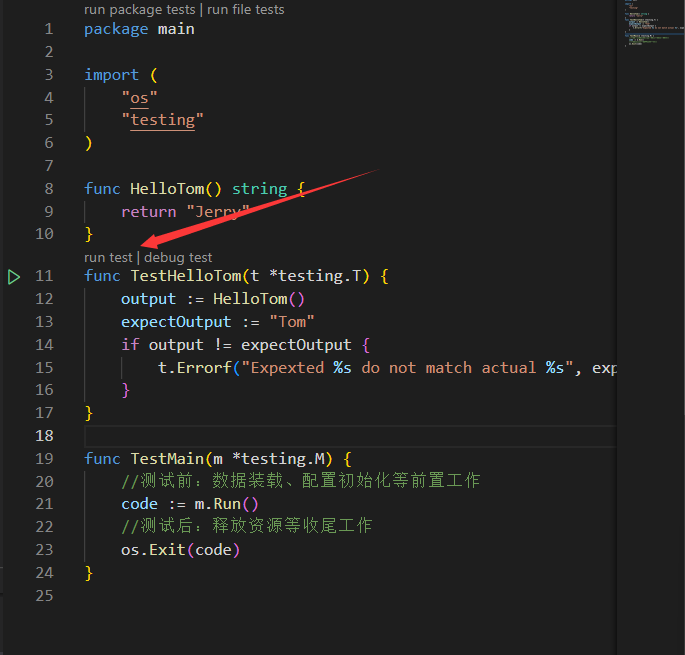Viewport: 685px width, 655px height.
Task: Click the Chinese comment on line 22
Action: point(246,526)
